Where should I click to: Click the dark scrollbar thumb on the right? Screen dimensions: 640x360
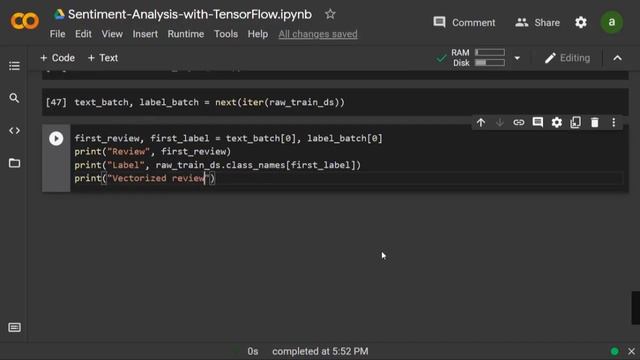pos(636,308)
